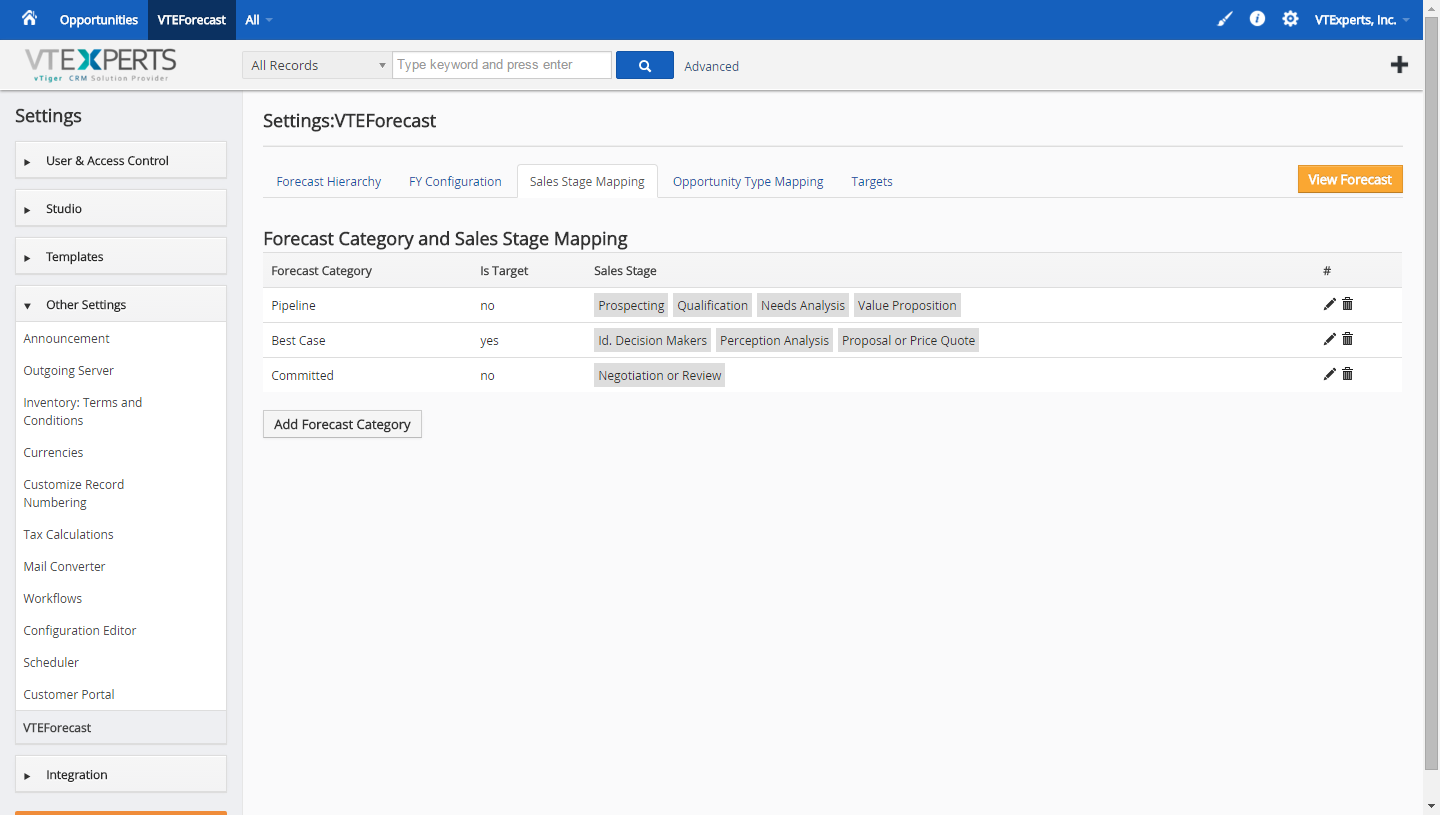This screenshot has width=1440, height=815.
Task: Click the Value Proposition stage tag
Action: [x=907, y=305]
